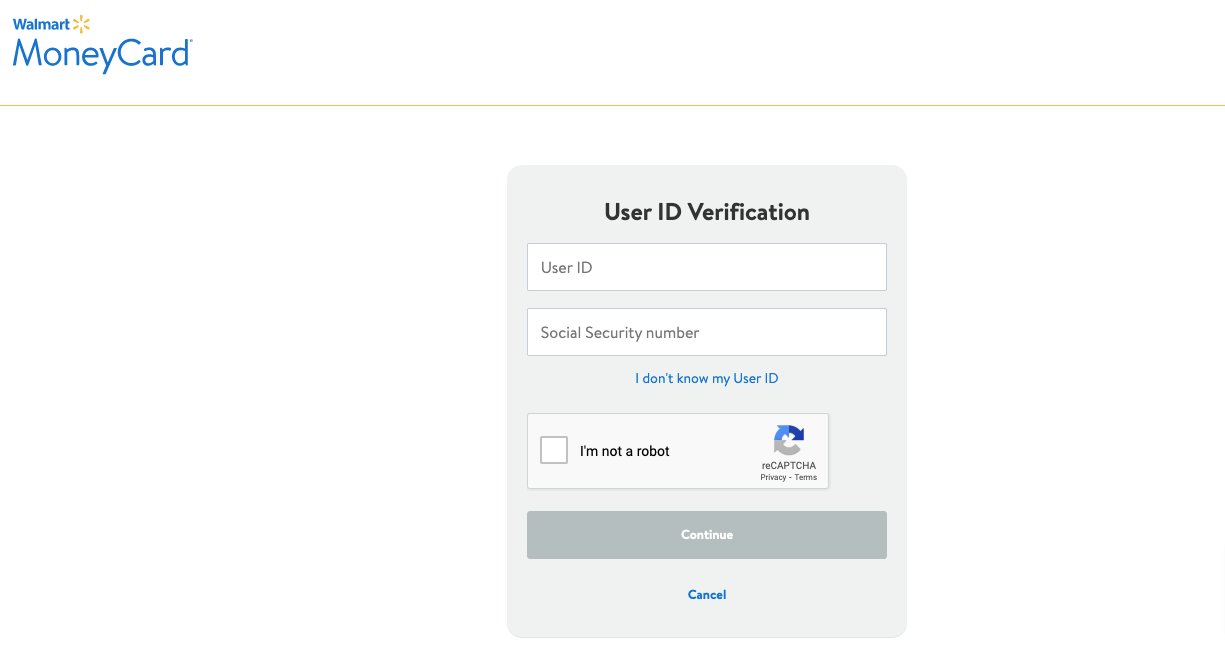The height and width of the screenshot is (652, 1225).
Task: Check the "I'm not a robot" checkbox
Action: 554,451
